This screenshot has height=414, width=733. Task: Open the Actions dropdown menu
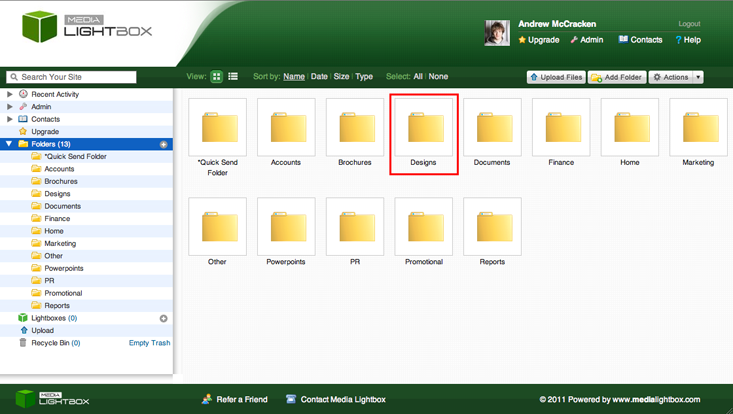(676, 77)
